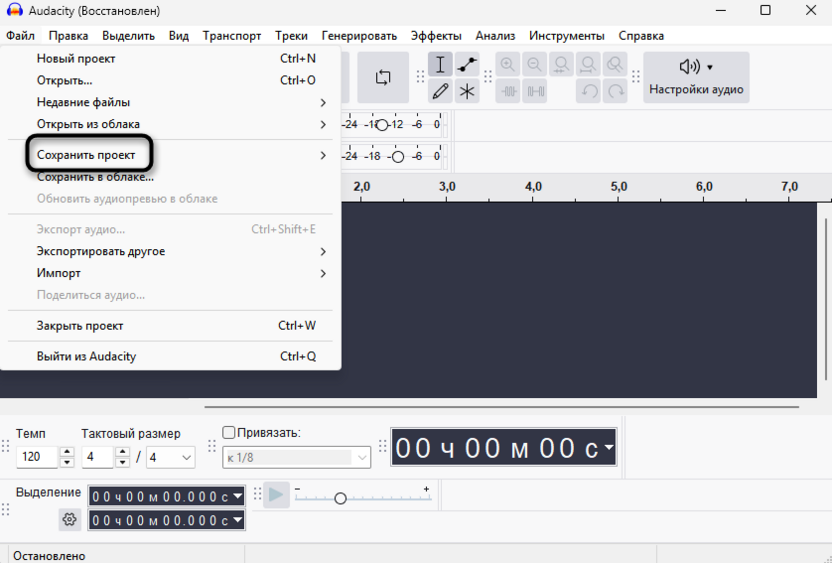
Task: Open the Справка menu
Action: 641,36
